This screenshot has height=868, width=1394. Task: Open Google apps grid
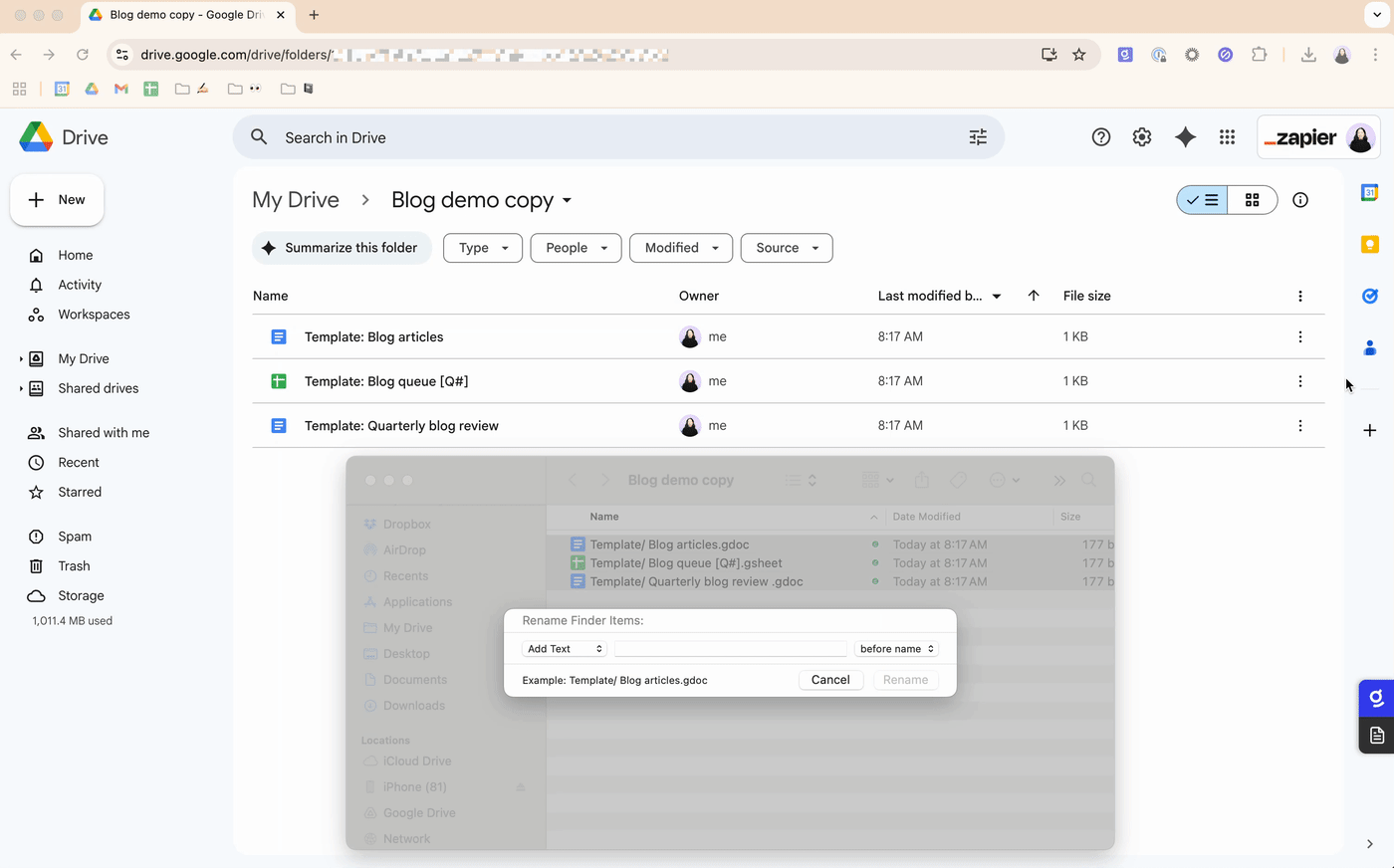pyautogui.click(x=1227, y=137)
